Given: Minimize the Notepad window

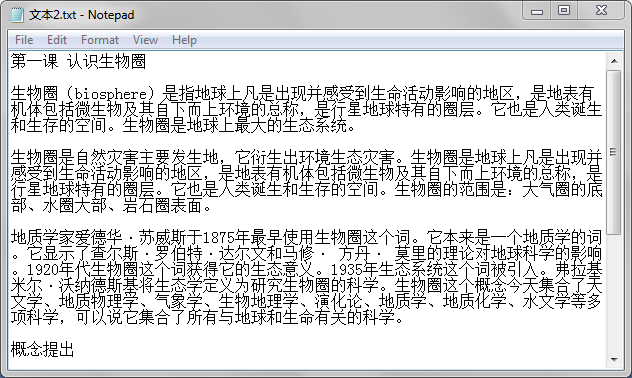Looking at the screenshot, I should coord(537,11).
